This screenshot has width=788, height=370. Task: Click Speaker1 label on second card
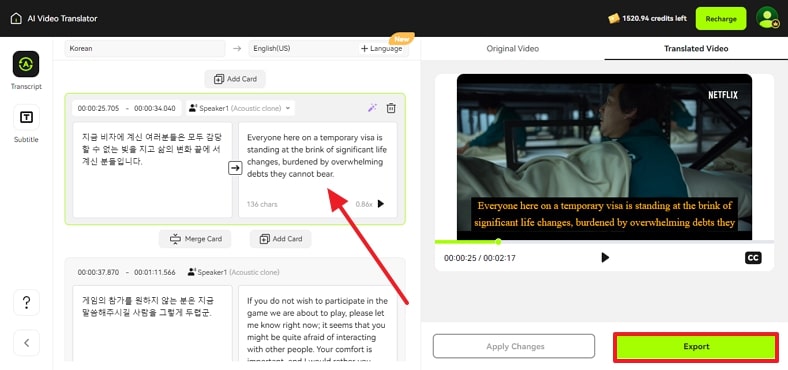pos(233,272)
